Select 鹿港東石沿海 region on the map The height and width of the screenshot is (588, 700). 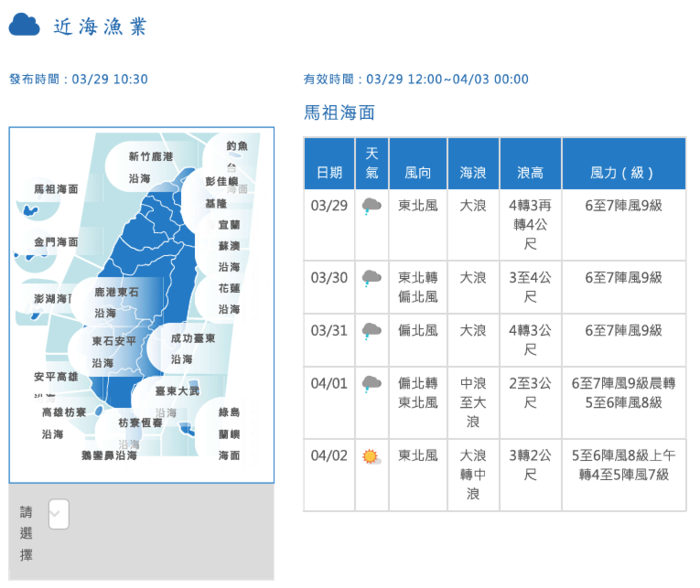(x=116, y=302)
